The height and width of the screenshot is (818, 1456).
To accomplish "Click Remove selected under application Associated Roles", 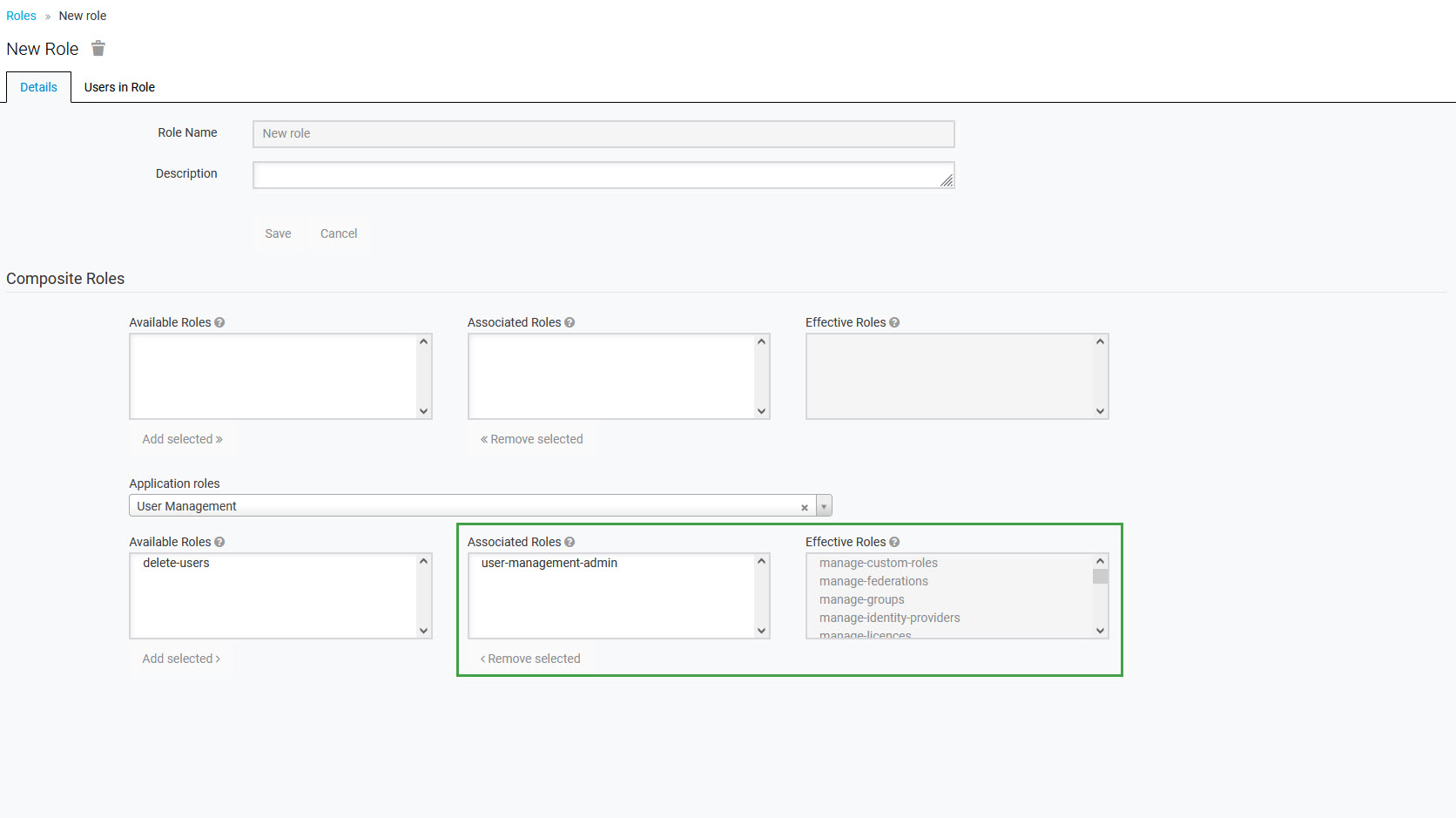I will click(x=530, y=659).
